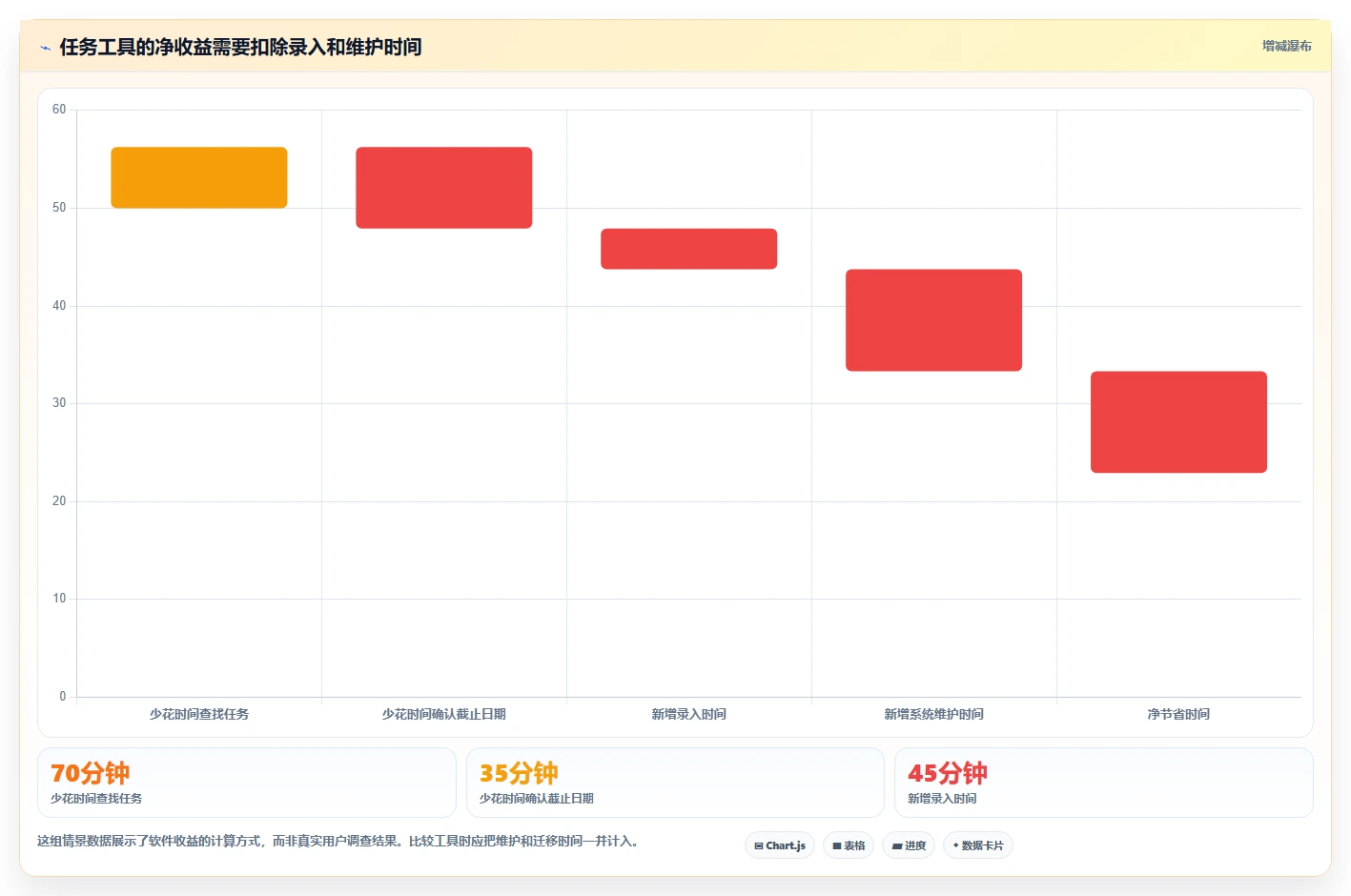Click the chart title 任务工具的净收益需要扣除录入和维护时间
1351x896 pixels.
point(240,47)
